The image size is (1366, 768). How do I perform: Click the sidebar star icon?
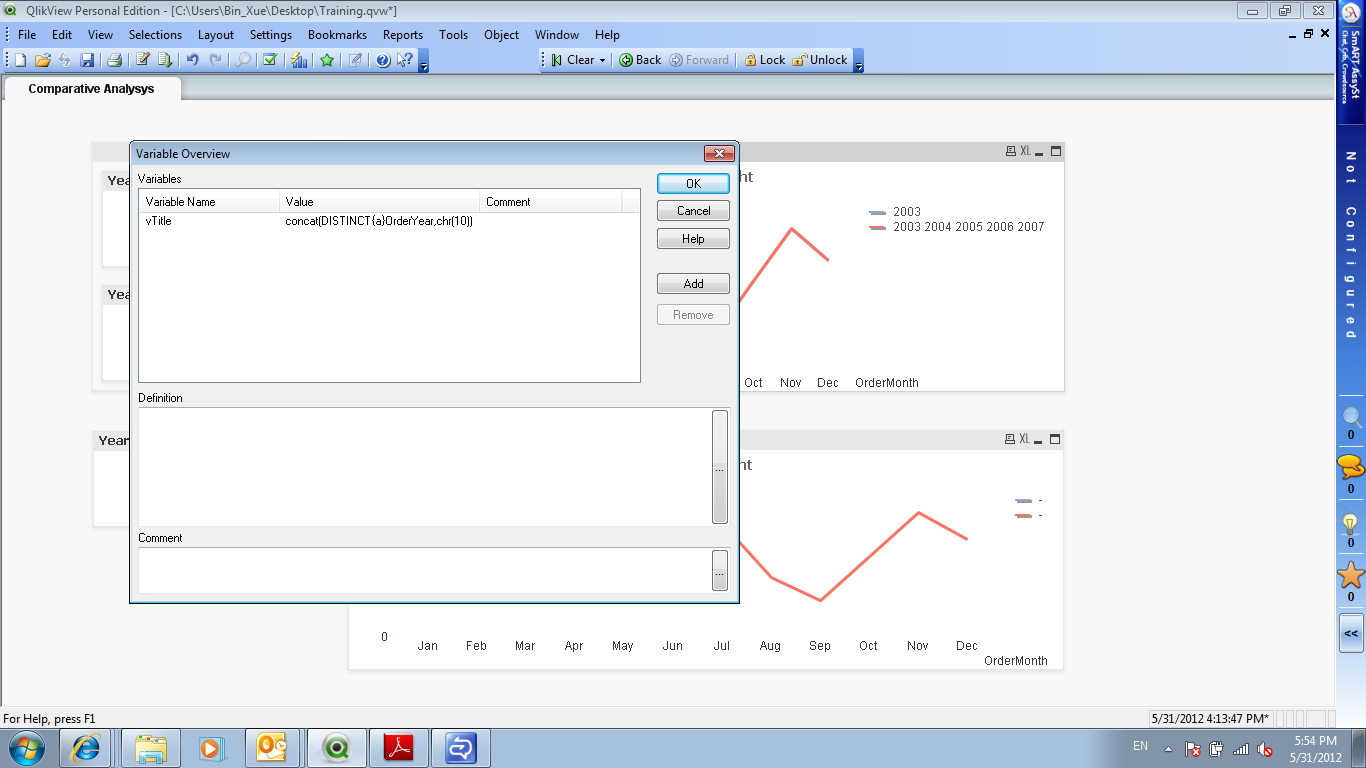[1351, 576]
